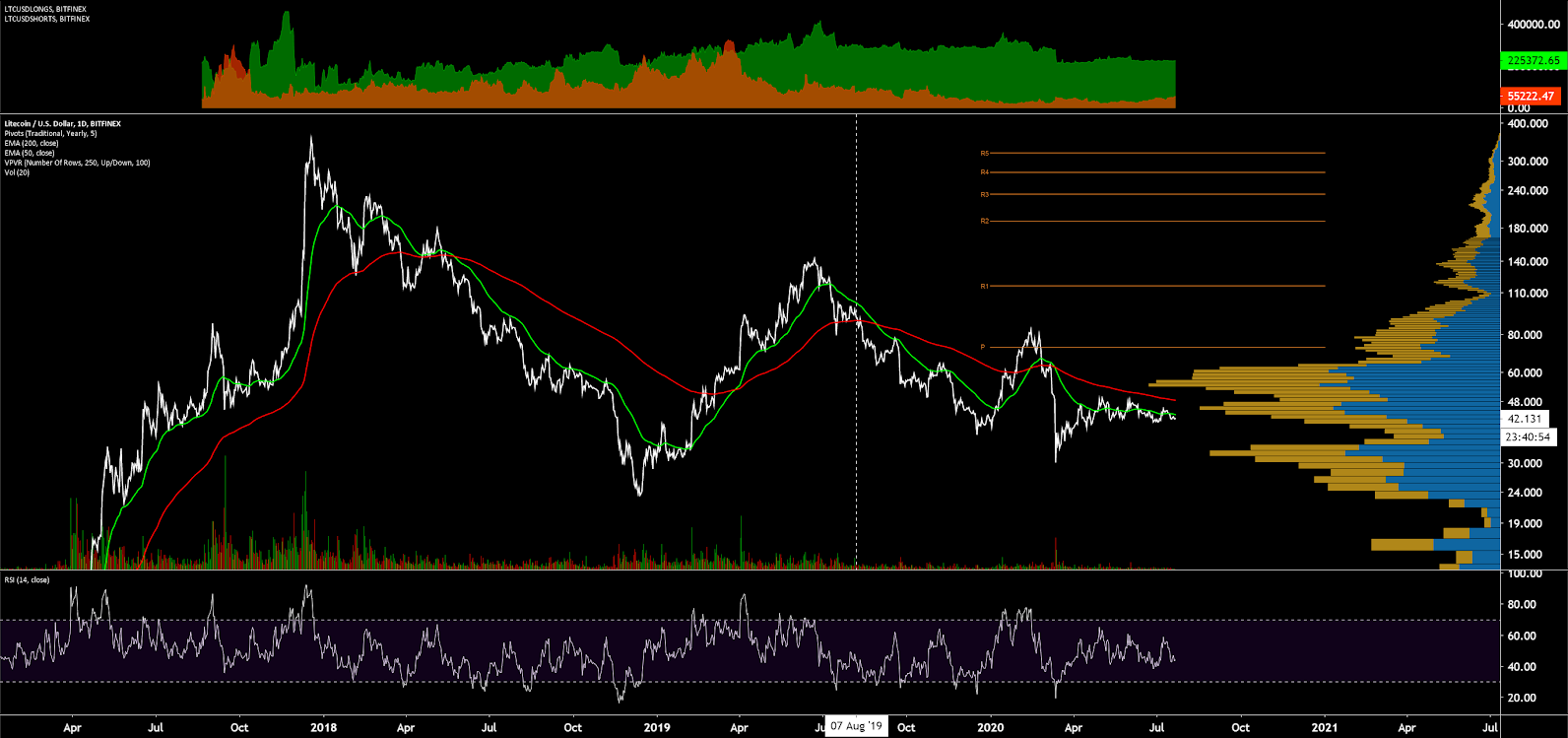The width and height of the screenshot is (1568, 738).
Task: Click the 400.000 price scale label
Action: (x=1527, y=124)
